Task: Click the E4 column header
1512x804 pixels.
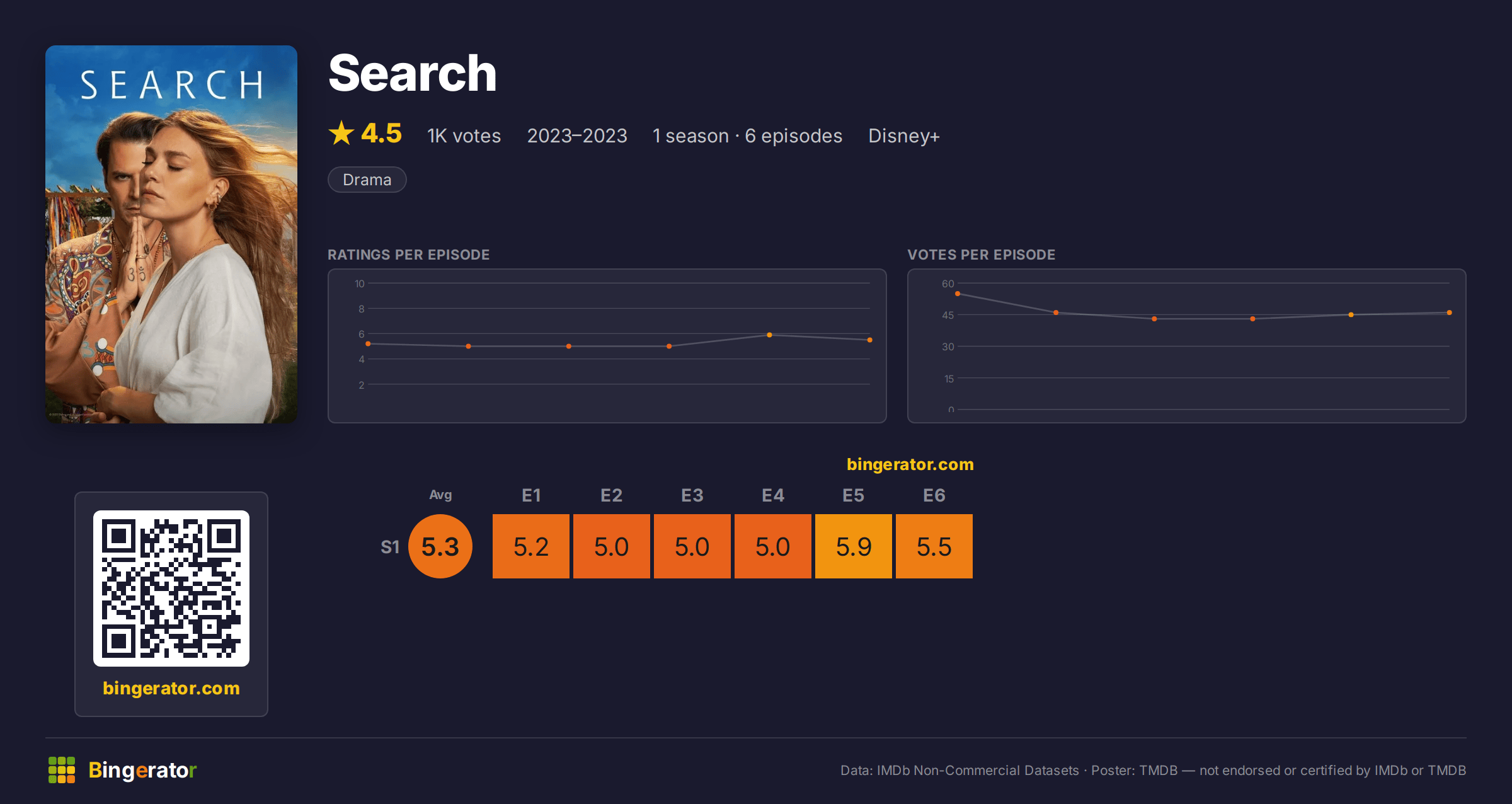Action: pyautogui.click(x=773, y=495)
